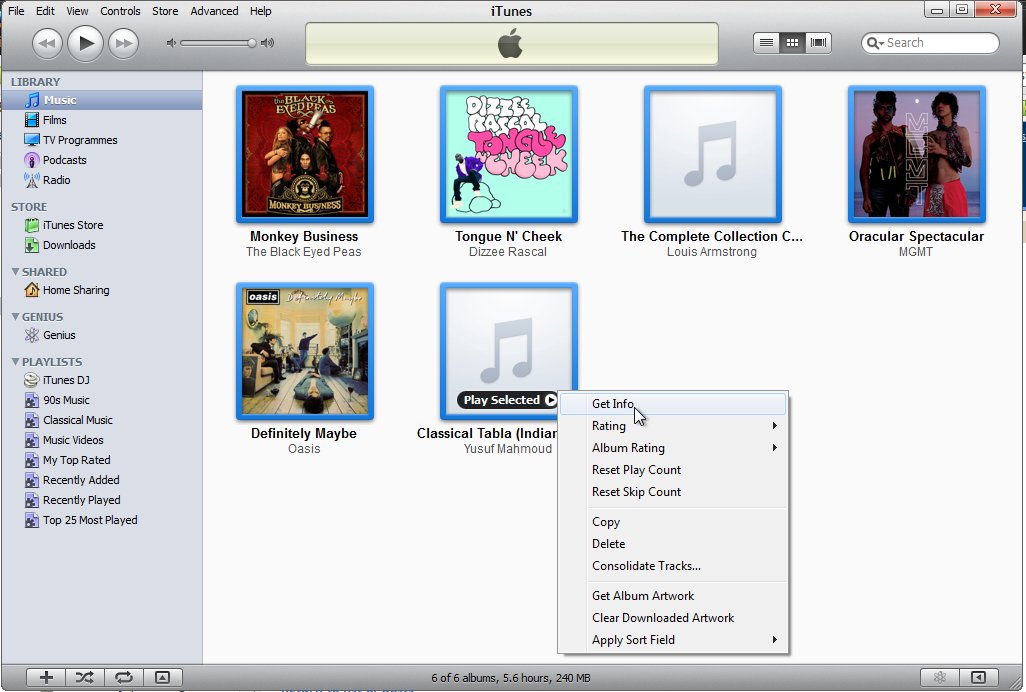
Task: Collapse the PLAYLISTS section
Action: (15, 362)
